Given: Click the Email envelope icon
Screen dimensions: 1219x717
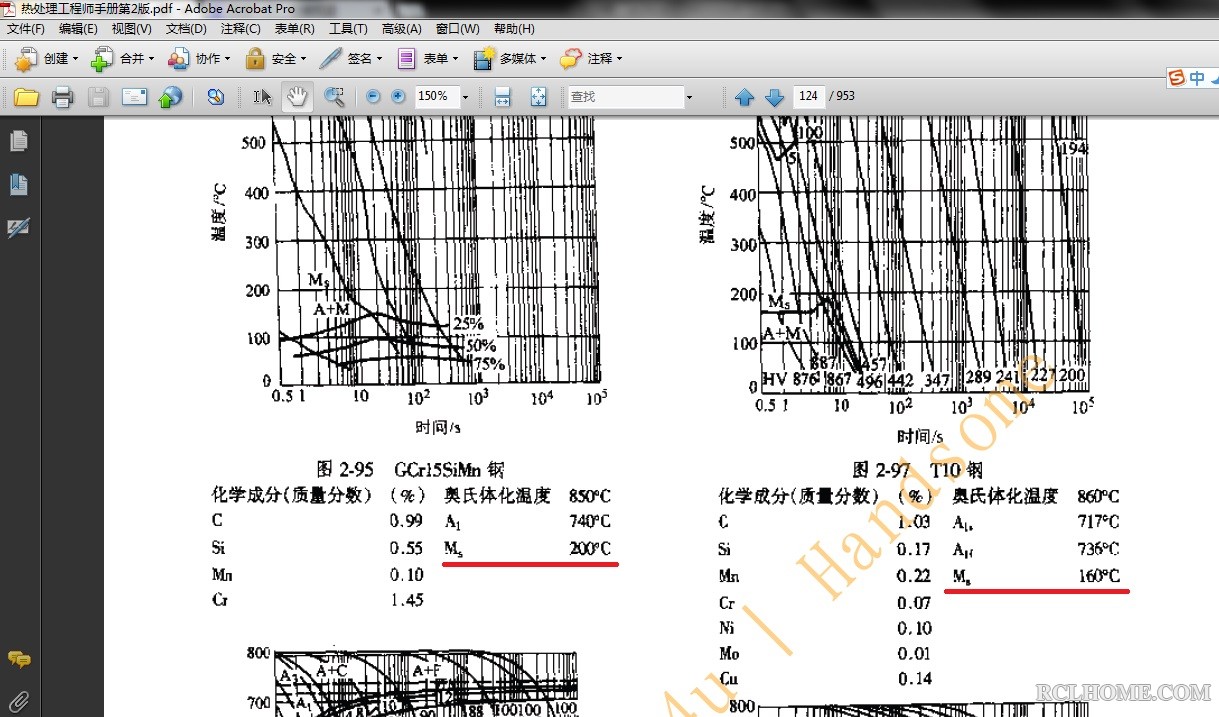Looking at the screenshot, I should 134,97.
